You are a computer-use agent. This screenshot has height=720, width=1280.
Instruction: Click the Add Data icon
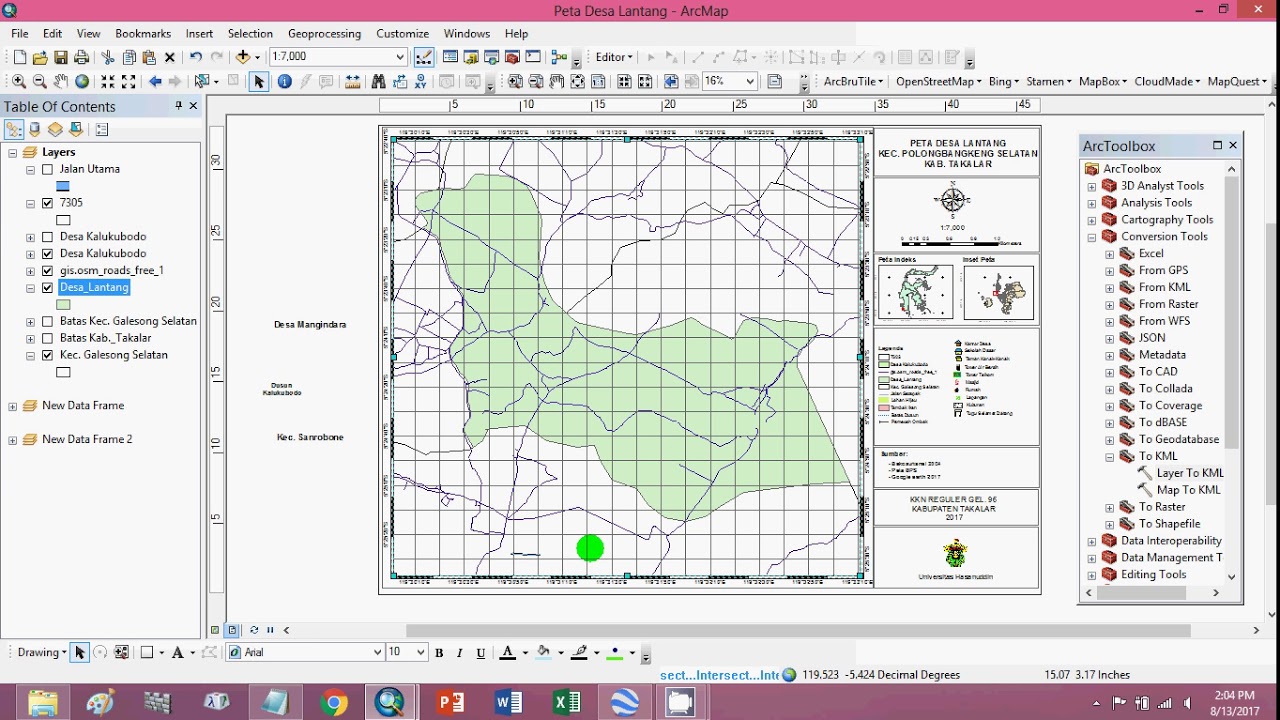pyautogui.click(x=243, y=57)
